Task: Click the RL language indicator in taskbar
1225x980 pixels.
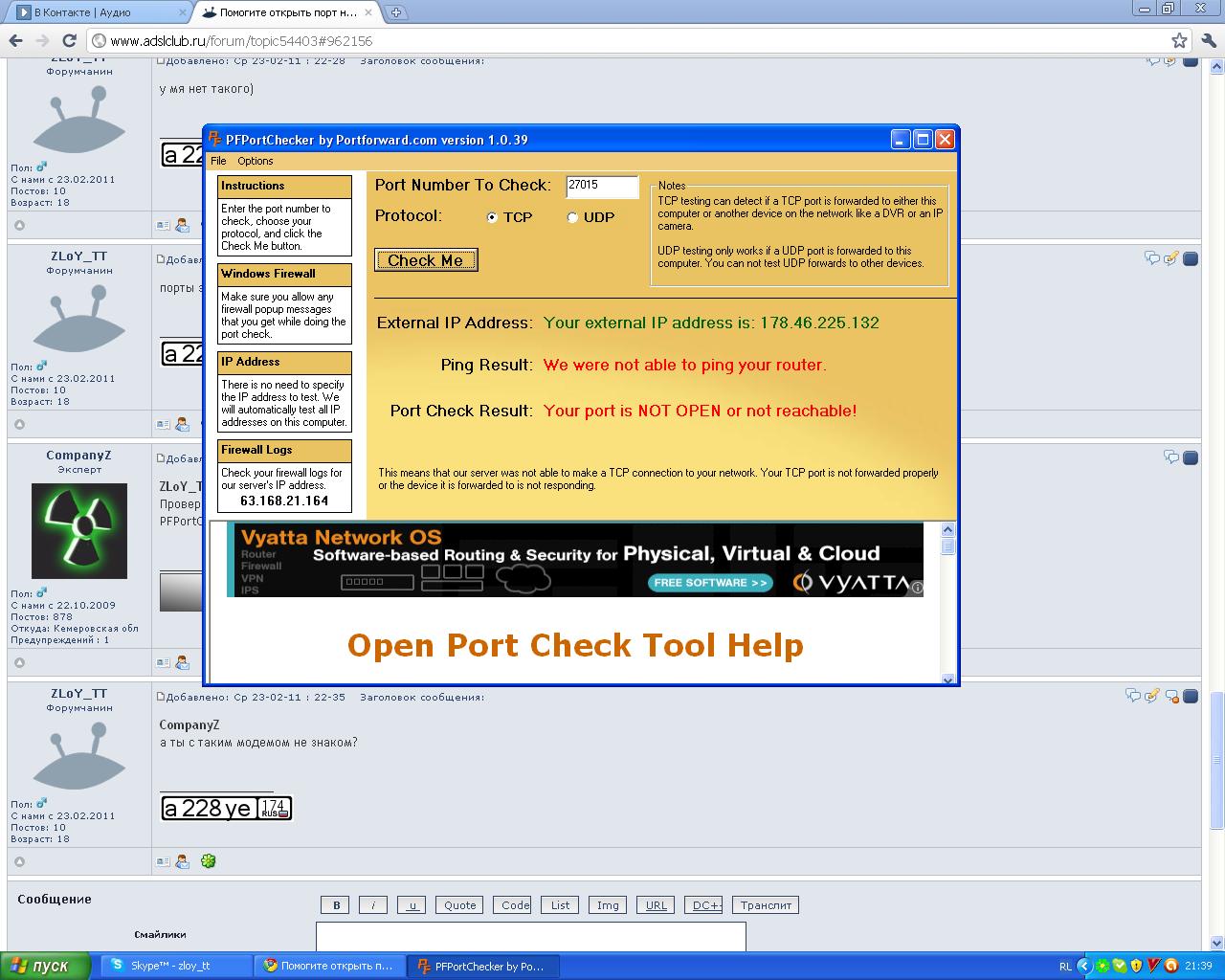Action: tap(1065, 966)
